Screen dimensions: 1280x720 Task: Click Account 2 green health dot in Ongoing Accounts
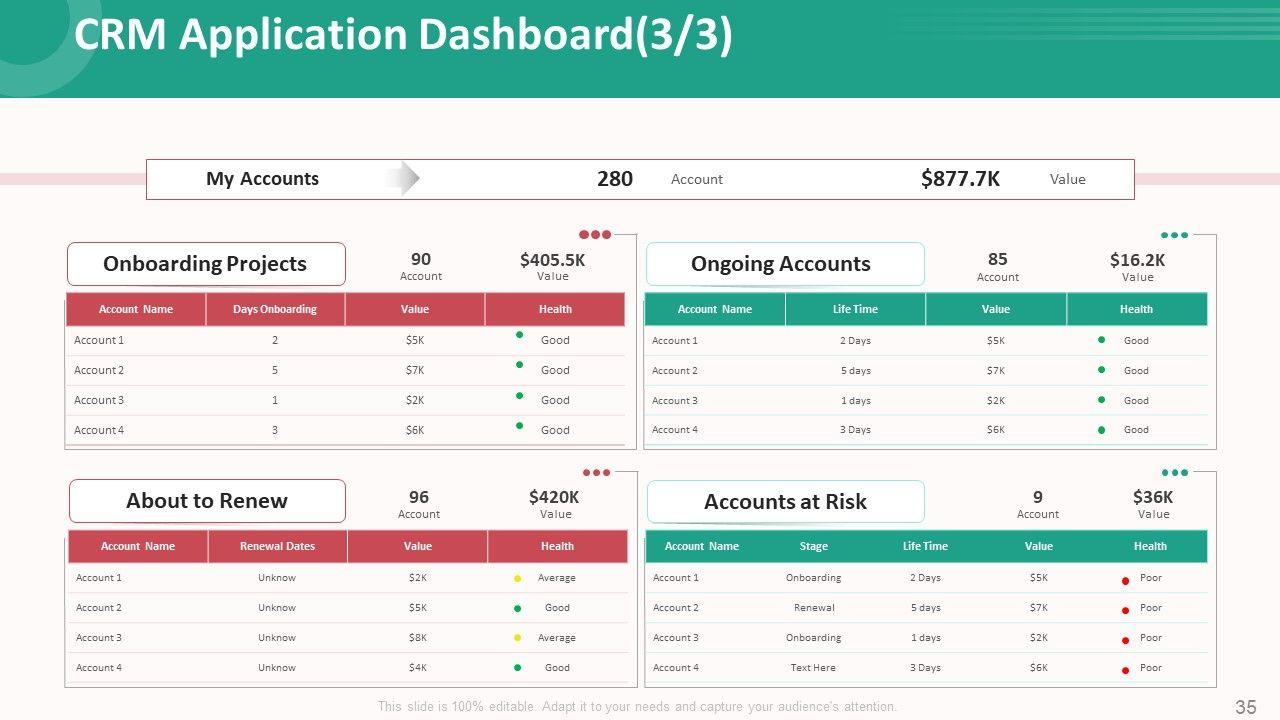(1101, 370)
